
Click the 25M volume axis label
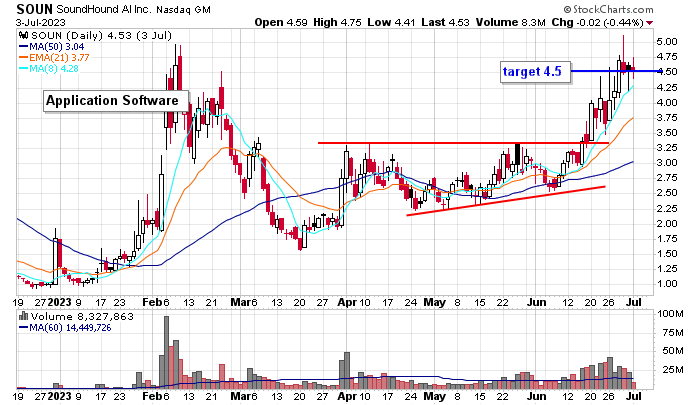pyautogui.click(x=673, y=370)
